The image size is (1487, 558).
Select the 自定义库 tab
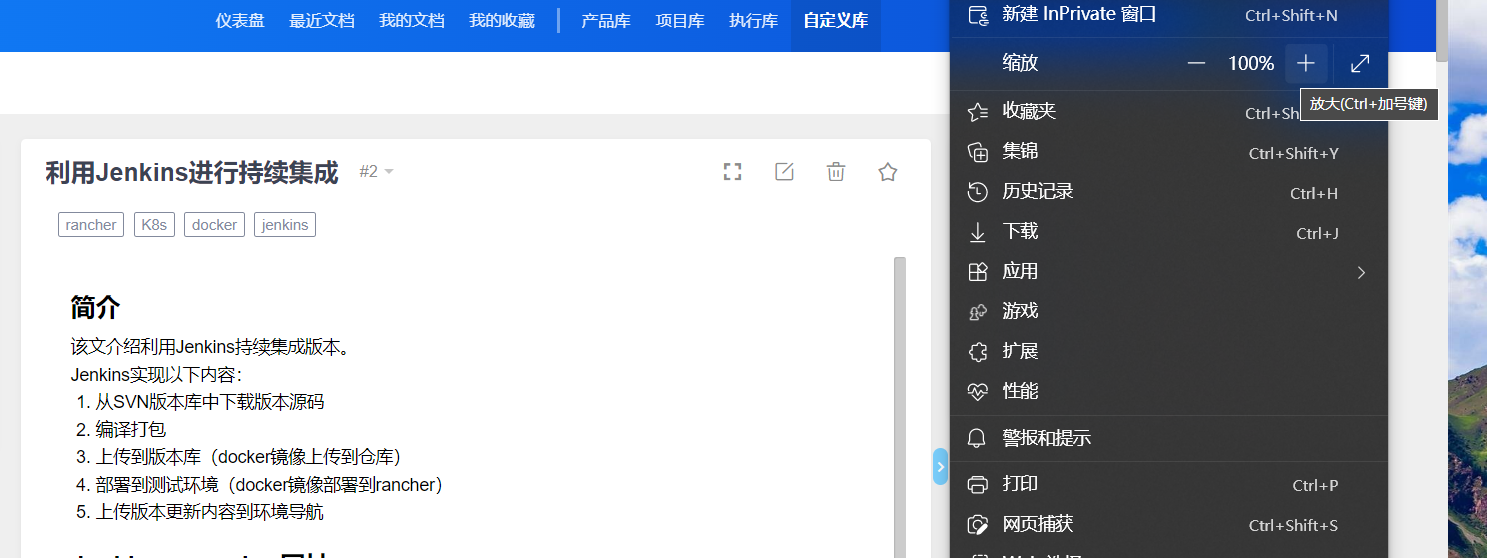click(836, 21)
